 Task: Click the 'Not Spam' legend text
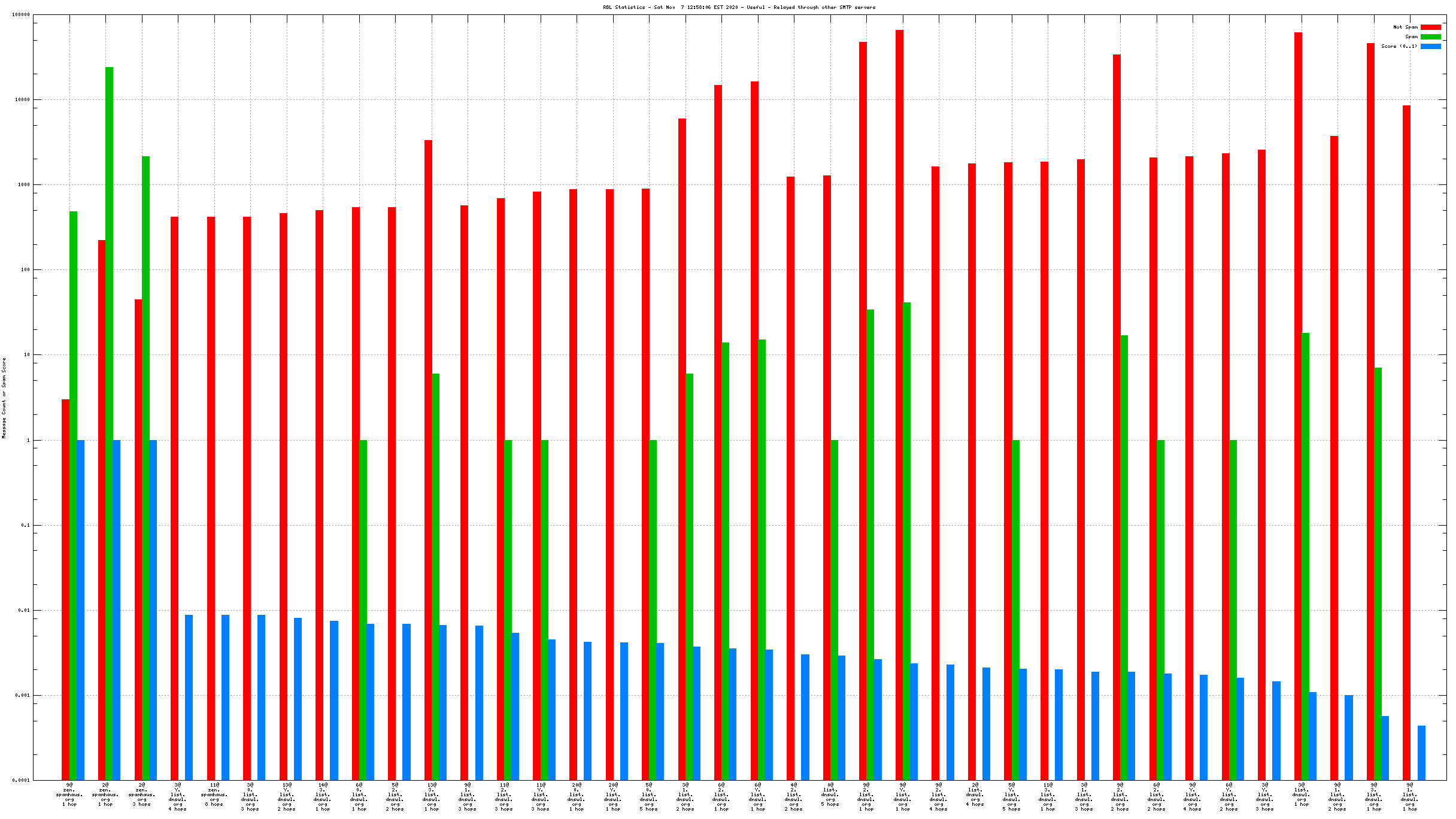click(x=1405, y=27)
